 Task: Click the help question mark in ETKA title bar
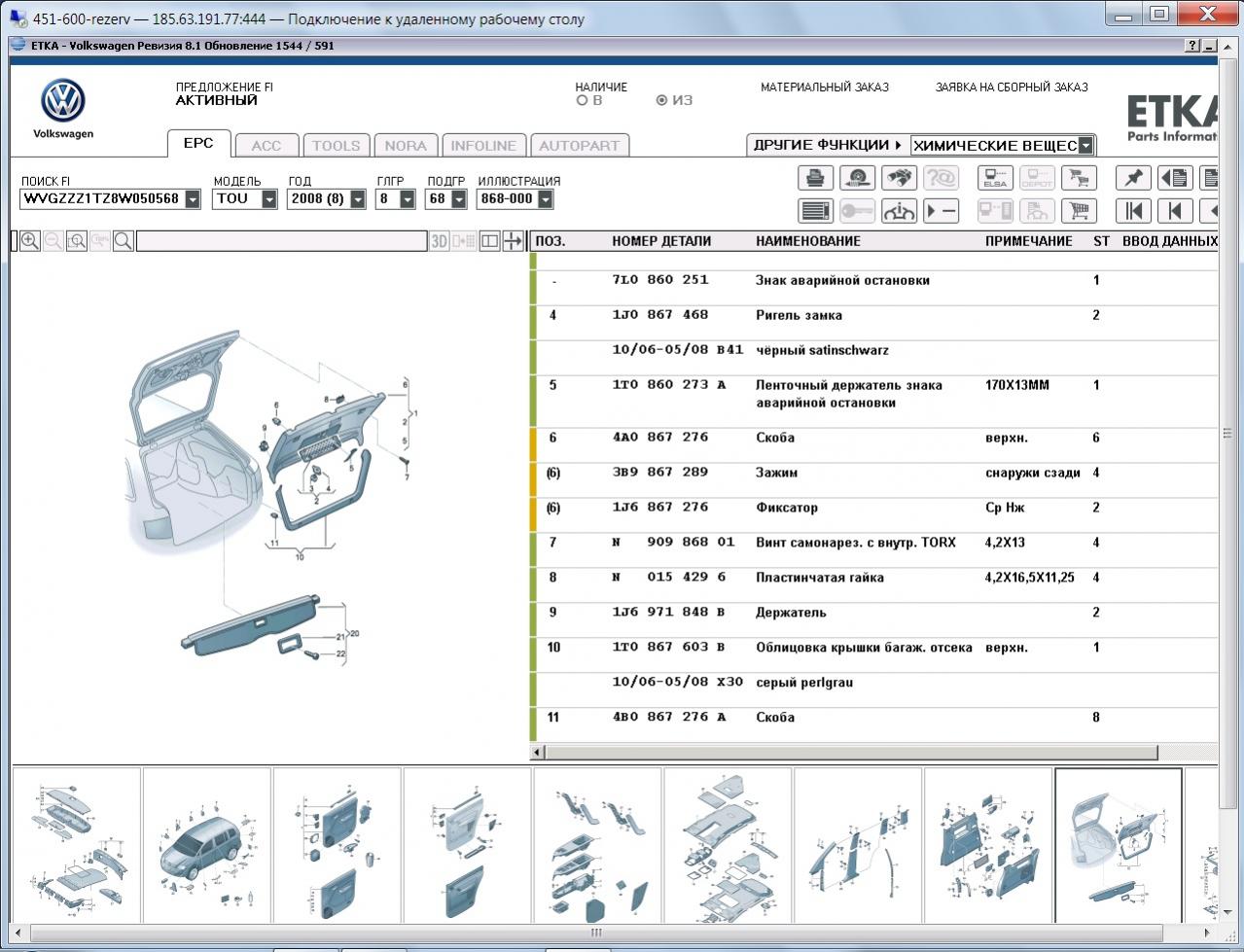1193,46
